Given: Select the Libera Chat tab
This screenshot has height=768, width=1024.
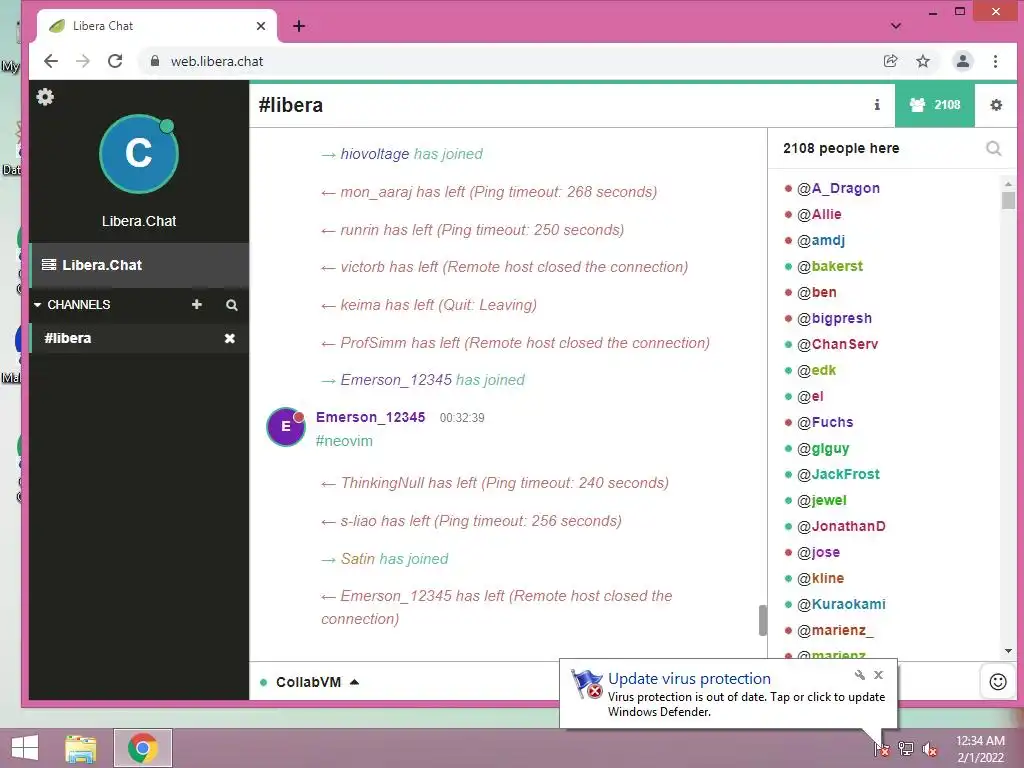Looking at the screenshot, I should click(157, 26).
